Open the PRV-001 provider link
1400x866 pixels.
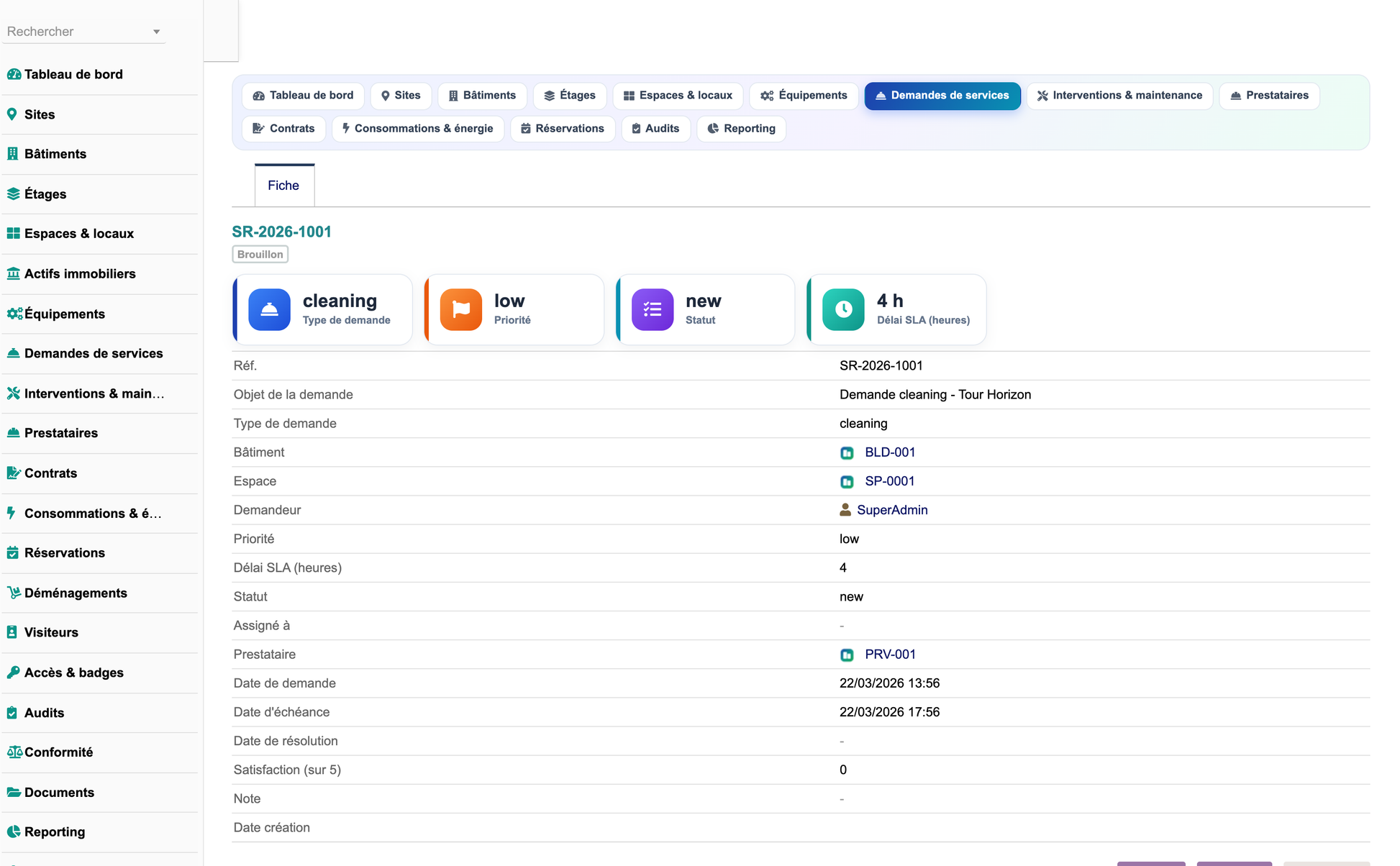point(890,655)
